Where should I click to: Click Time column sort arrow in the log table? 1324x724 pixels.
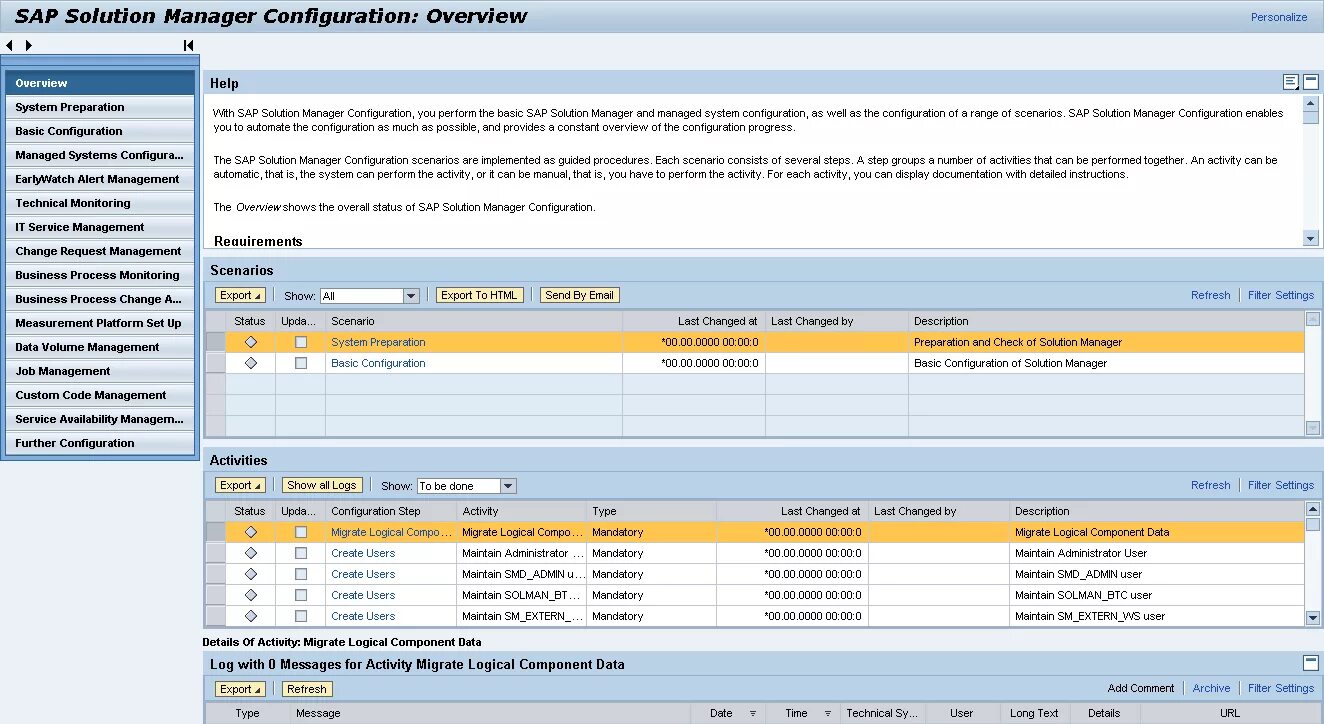click(x=828, y=714)
